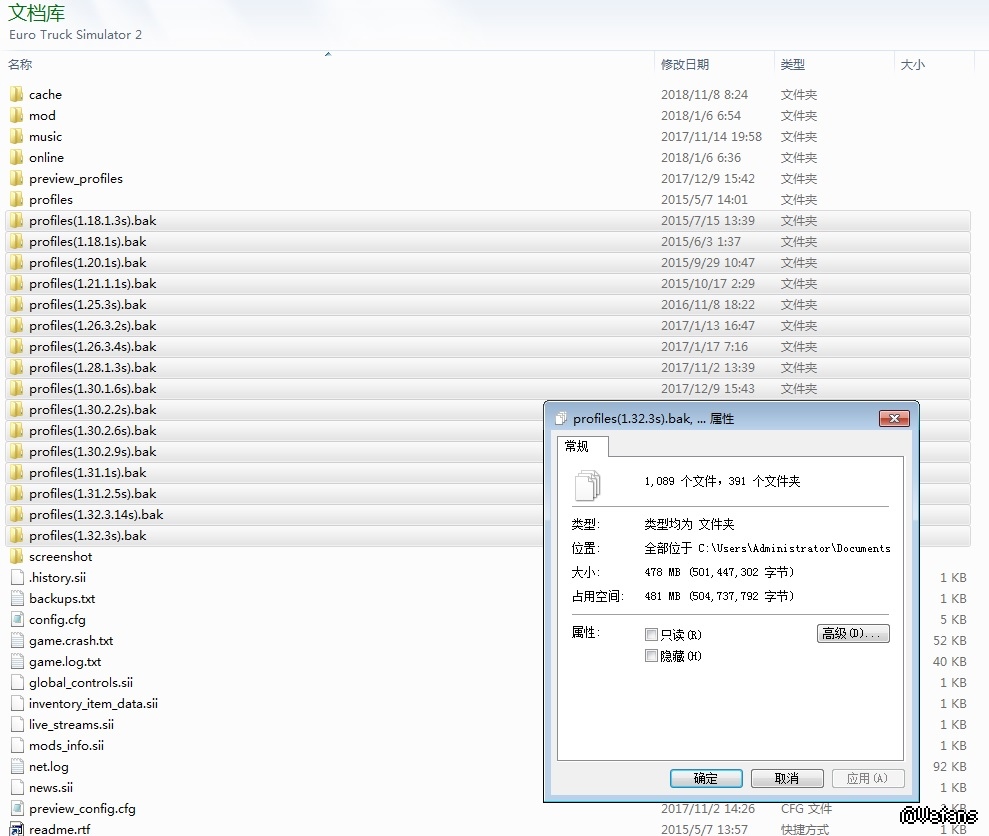Click the profiles(1.18.1.3s).bak folder icon

16,221
